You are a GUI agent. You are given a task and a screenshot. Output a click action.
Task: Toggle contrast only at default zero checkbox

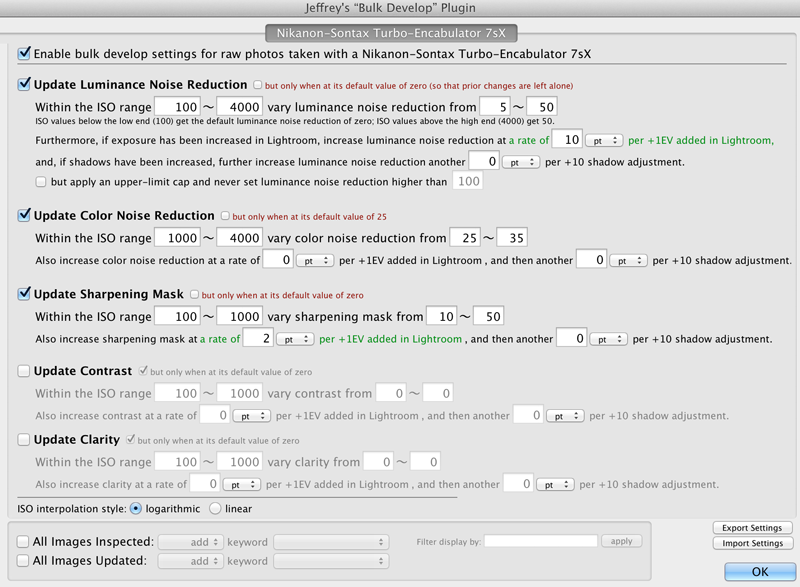pos(143,371)
